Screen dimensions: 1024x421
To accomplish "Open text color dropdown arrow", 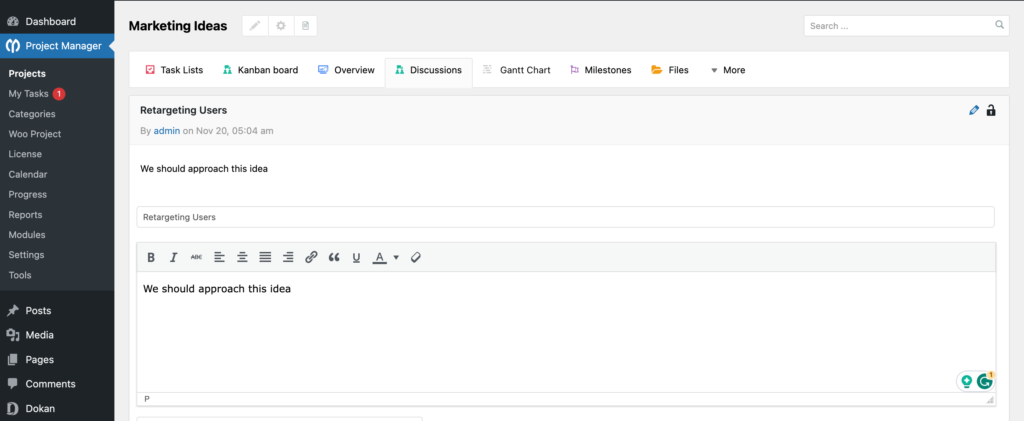I will point(396,258).
